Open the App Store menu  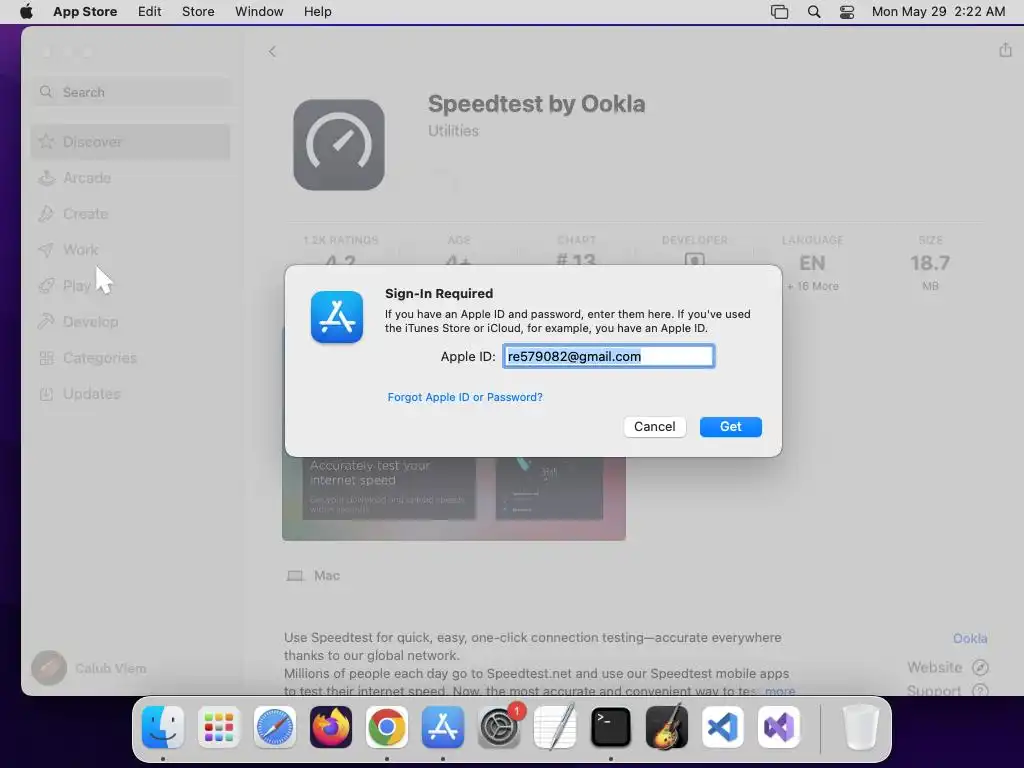(85, 12)
